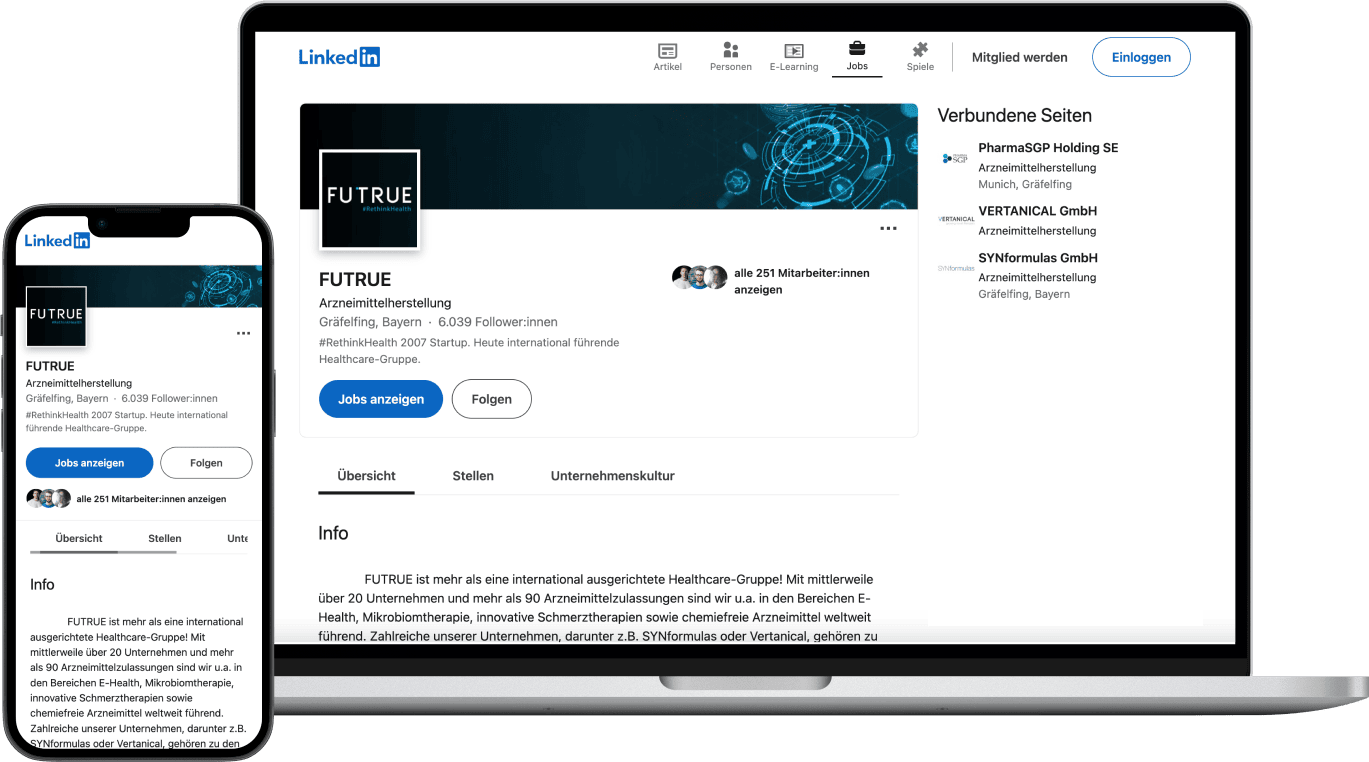Switch to the Stellen tab on the laptop screen
1369x762 pixels.
(473, 476)
